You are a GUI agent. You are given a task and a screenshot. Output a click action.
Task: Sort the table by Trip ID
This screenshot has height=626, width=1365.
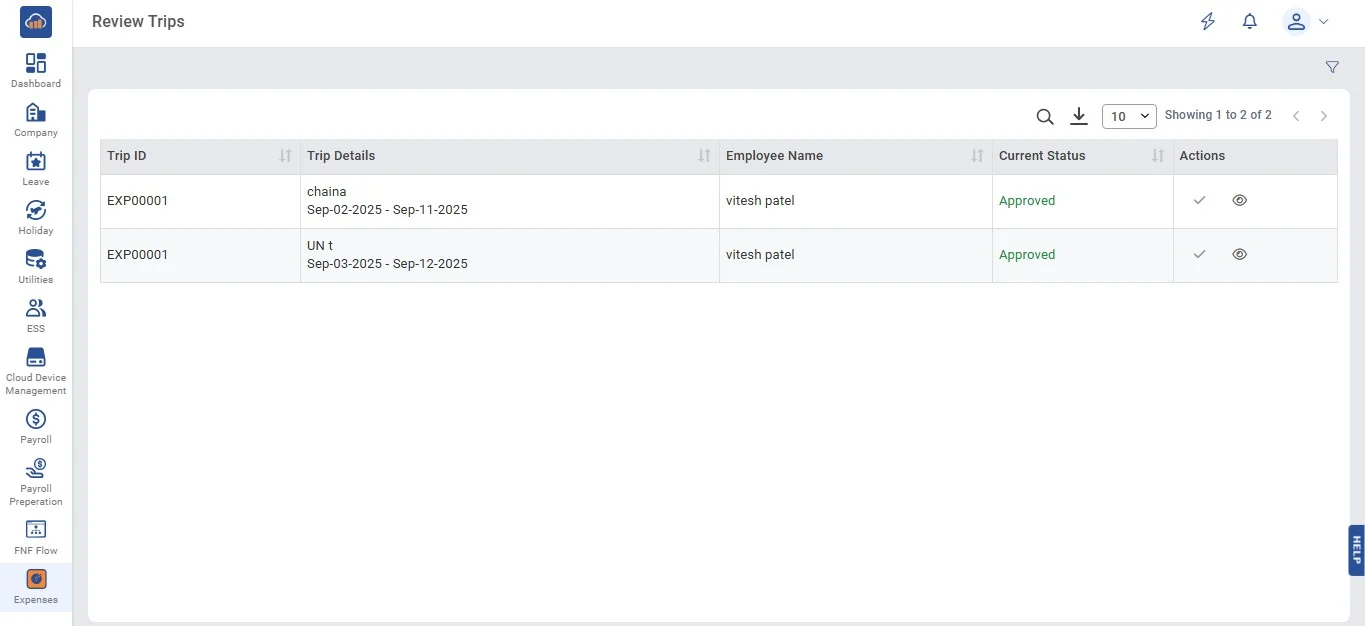pos(285,156)
